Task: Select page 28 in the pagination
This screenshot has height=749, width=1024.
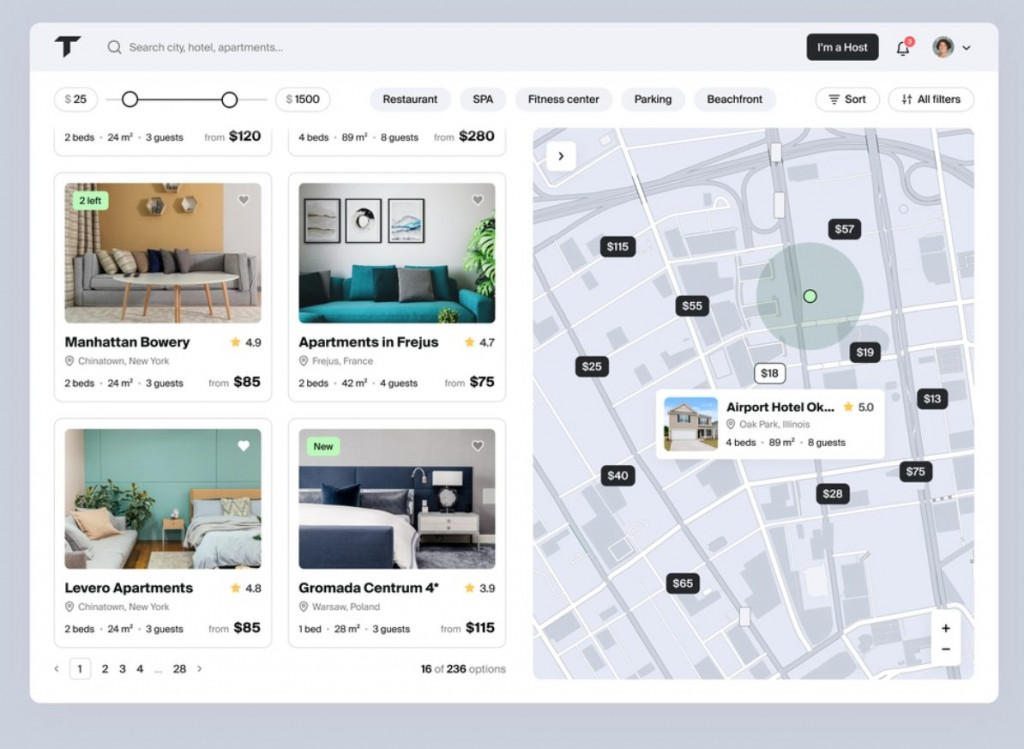Action: pos(179,668)
